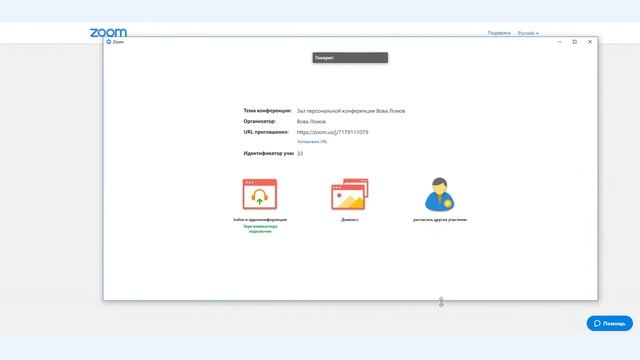
Task: Click the Demonstration label under the screen icon
Action: [350, 220]
